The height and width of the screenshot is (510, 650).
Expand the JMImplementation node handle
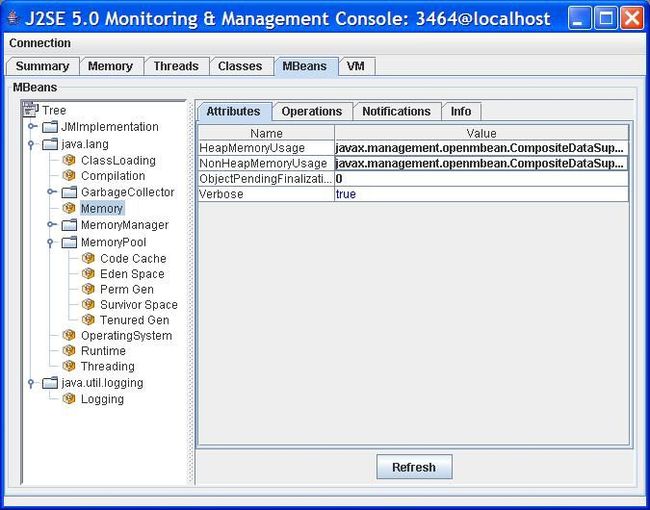[x=32, y=126]
